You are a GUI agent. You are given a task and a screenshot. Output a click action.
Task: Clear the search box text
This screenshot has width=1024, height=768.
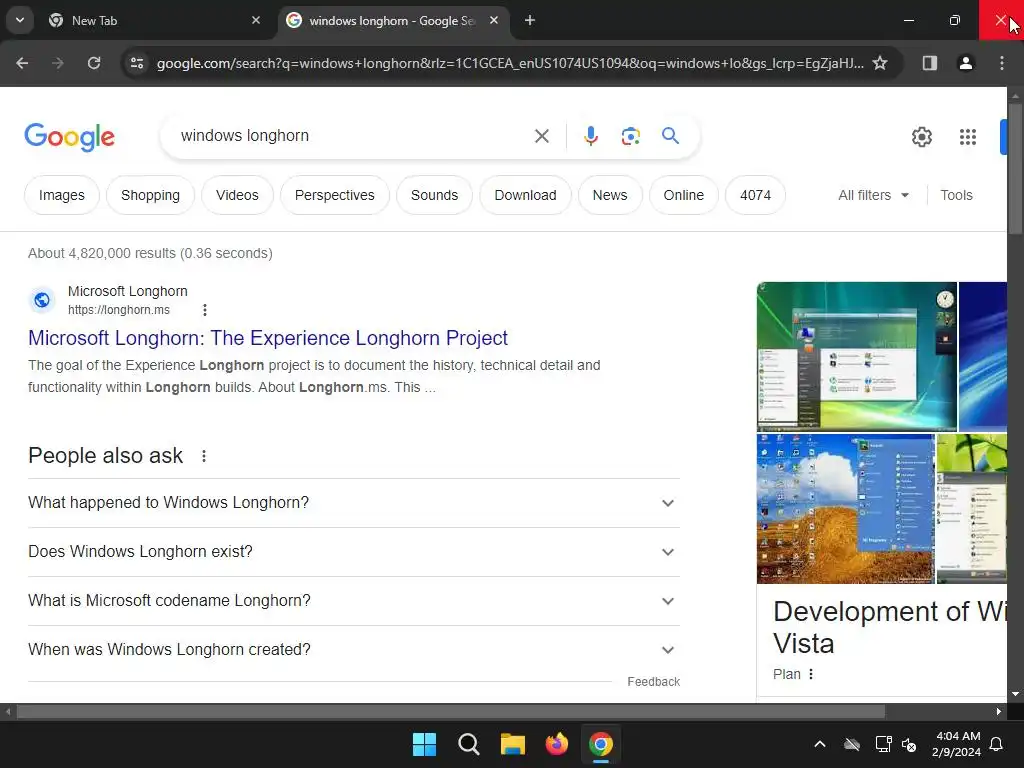pos(541,136)
